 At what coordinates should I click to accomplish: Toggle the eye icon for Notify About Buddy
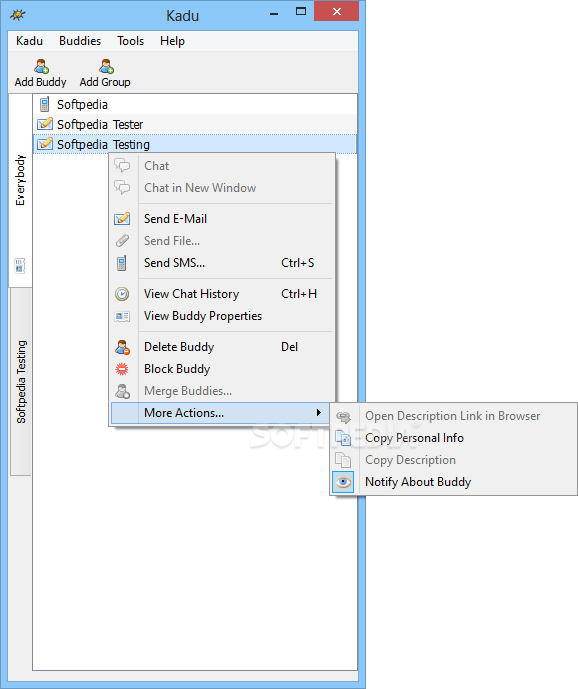[x=343, y=482]
